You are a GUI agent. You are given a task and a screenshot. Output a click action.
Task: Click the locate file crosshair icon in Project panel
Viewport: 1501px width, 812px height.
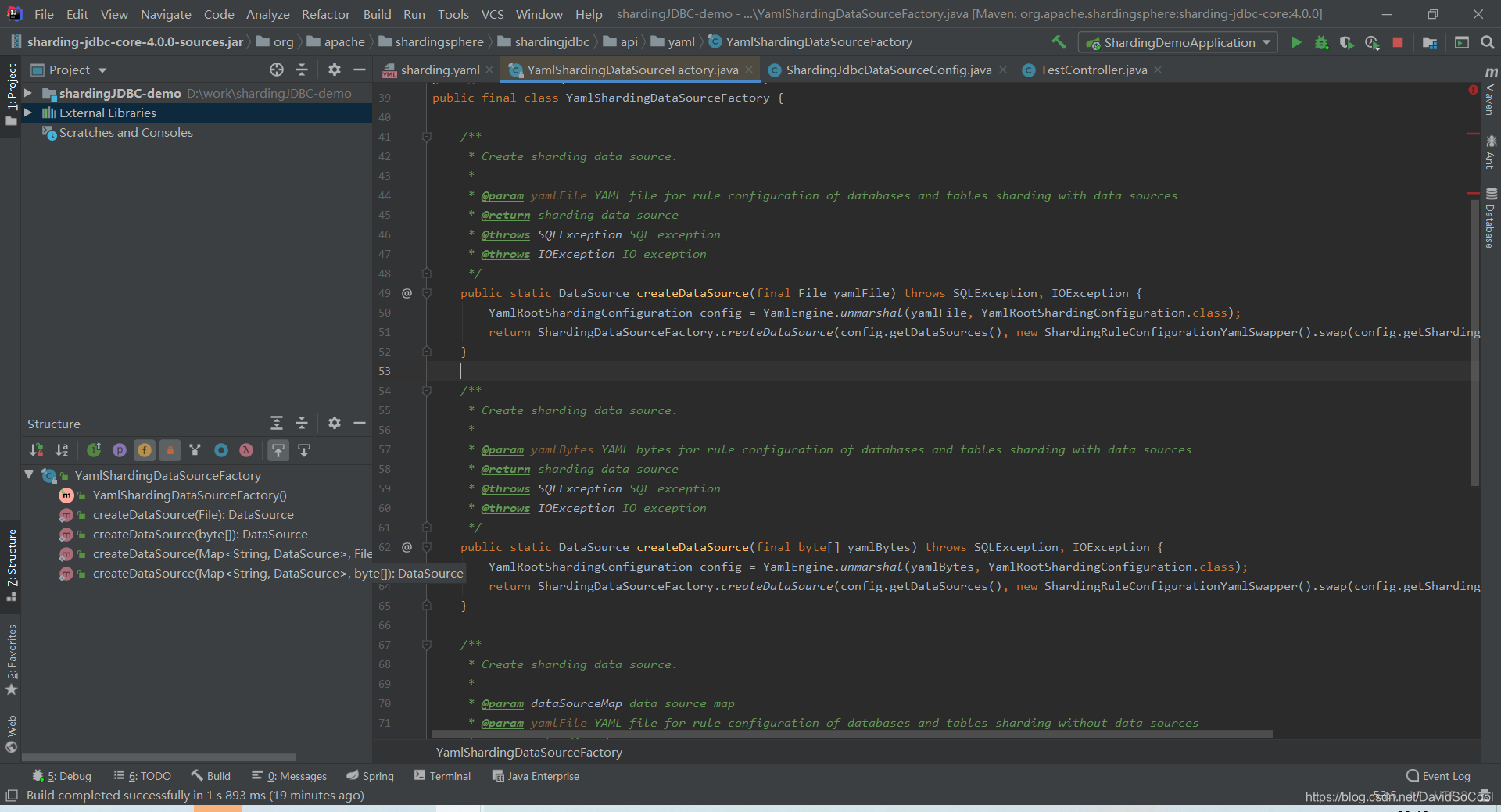[277, 70]
